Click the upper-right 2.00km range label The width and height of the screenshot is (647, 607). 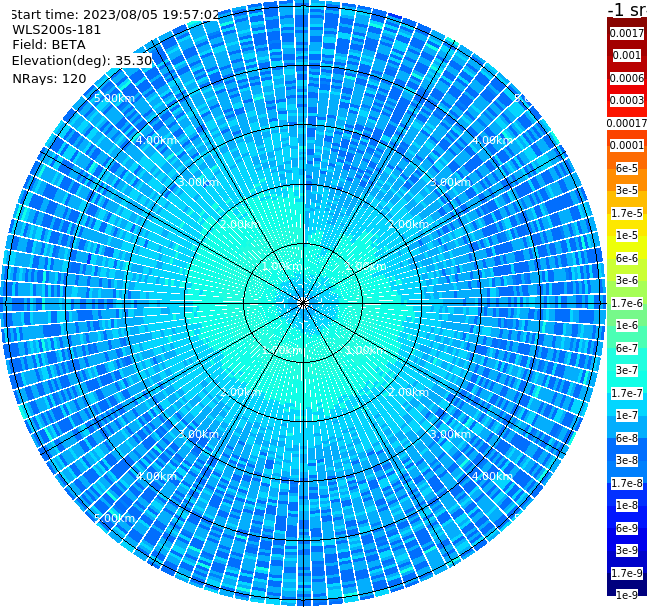(x=409, y=224)
